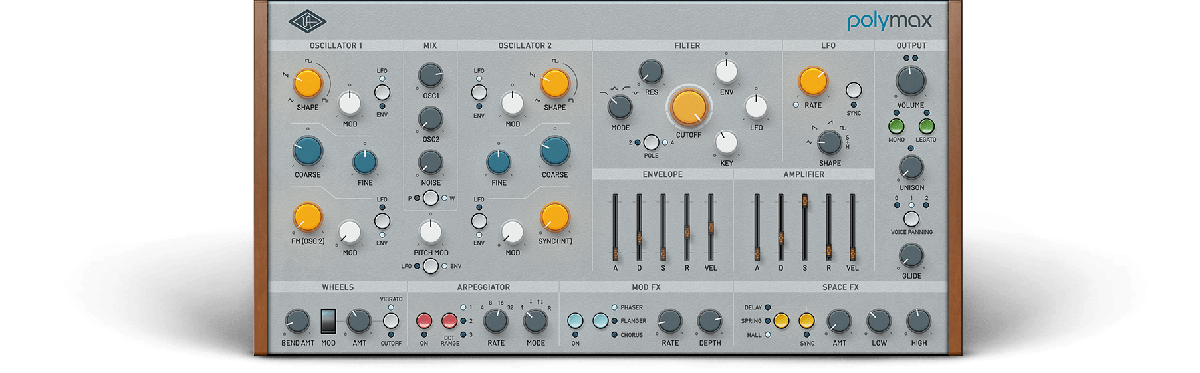Turn the filter KEY tracking knob
This screenshot has height=373, width=1200.
(727, 142)
